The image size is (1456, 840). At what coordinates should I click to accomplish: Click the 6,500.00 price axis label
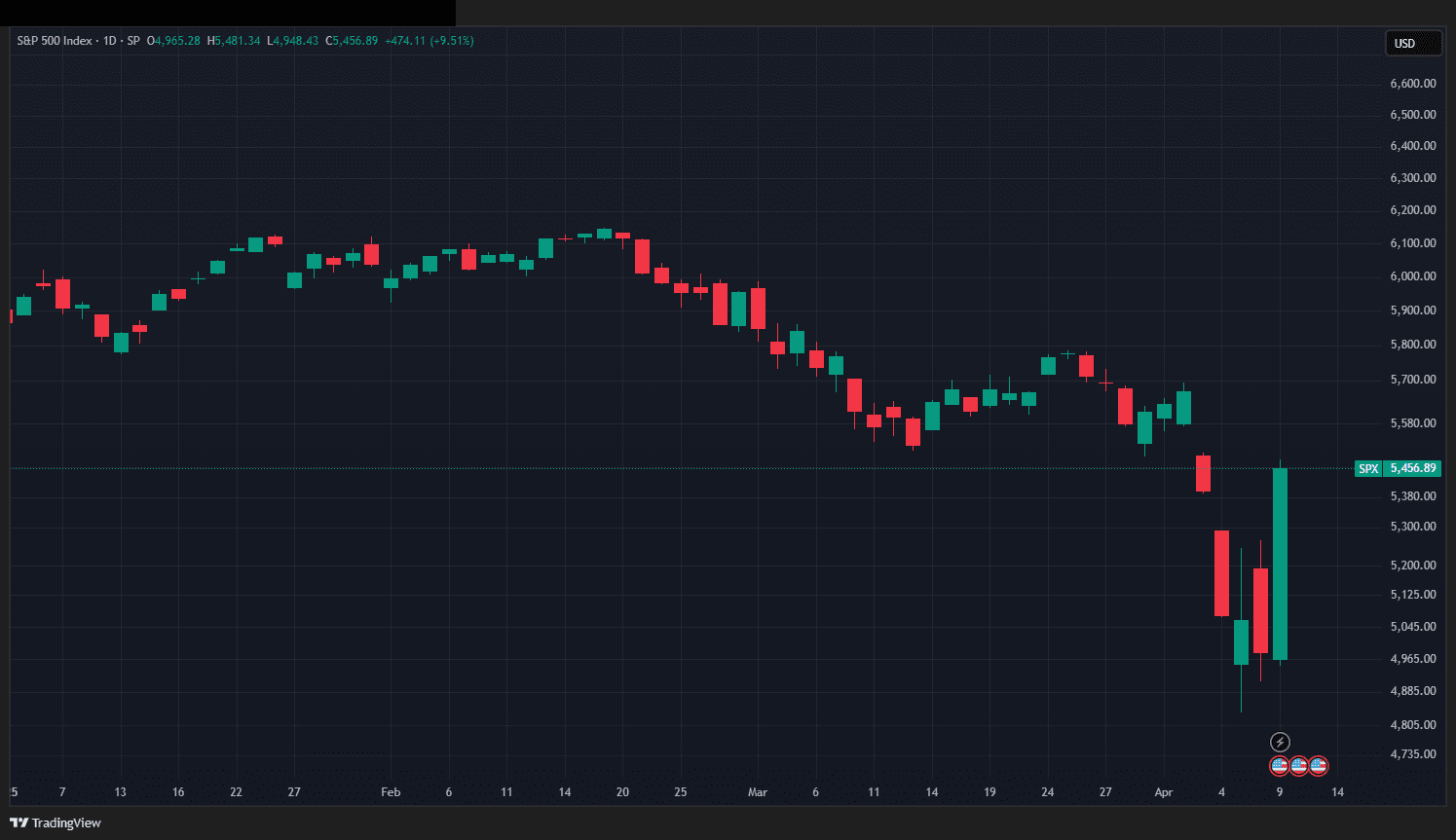[x=1413, y=115]
